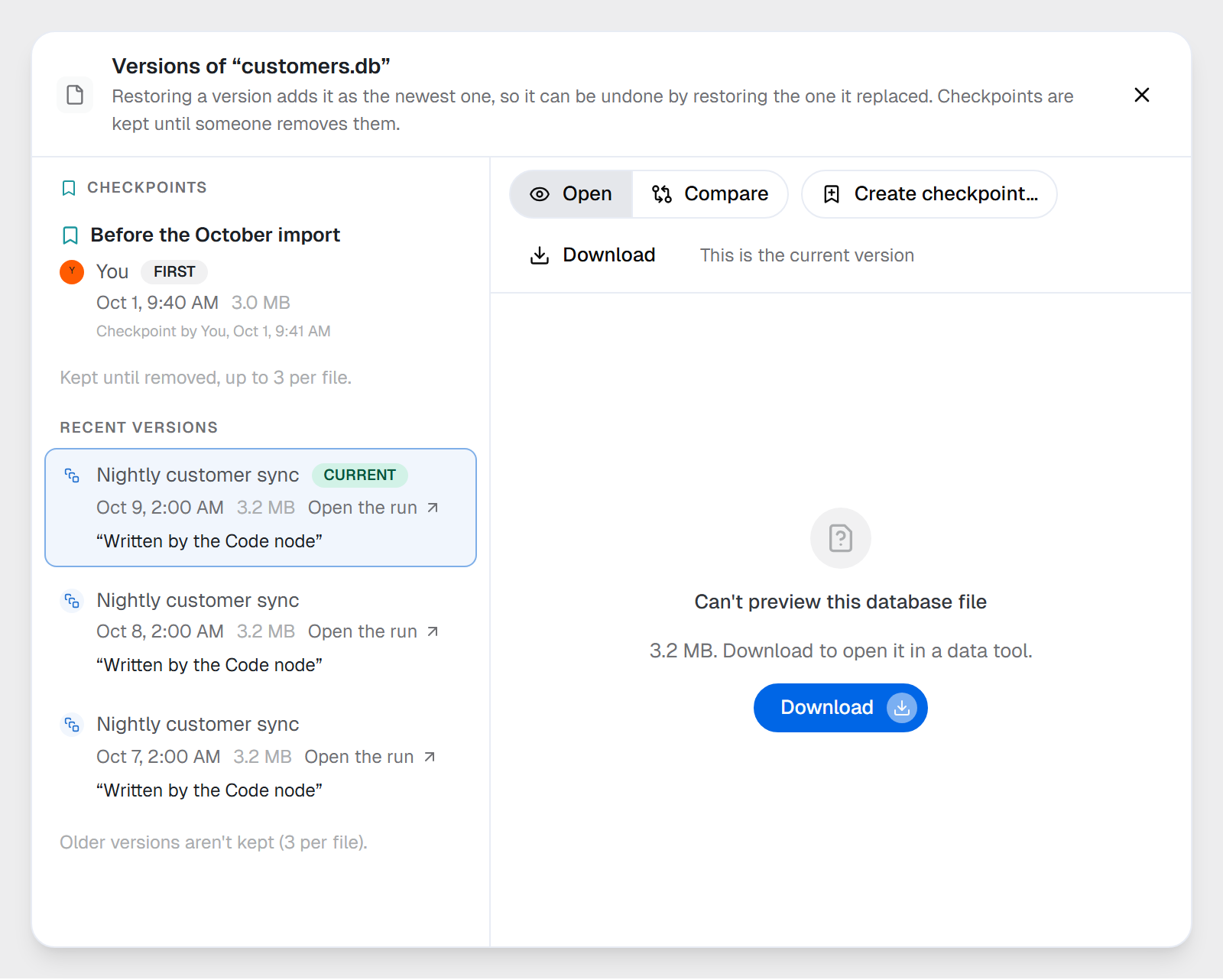This screenshot has height=980, width=1223.
Task: Select the Oct 9 Nightly customer sync version
Action: click(261, 508)
